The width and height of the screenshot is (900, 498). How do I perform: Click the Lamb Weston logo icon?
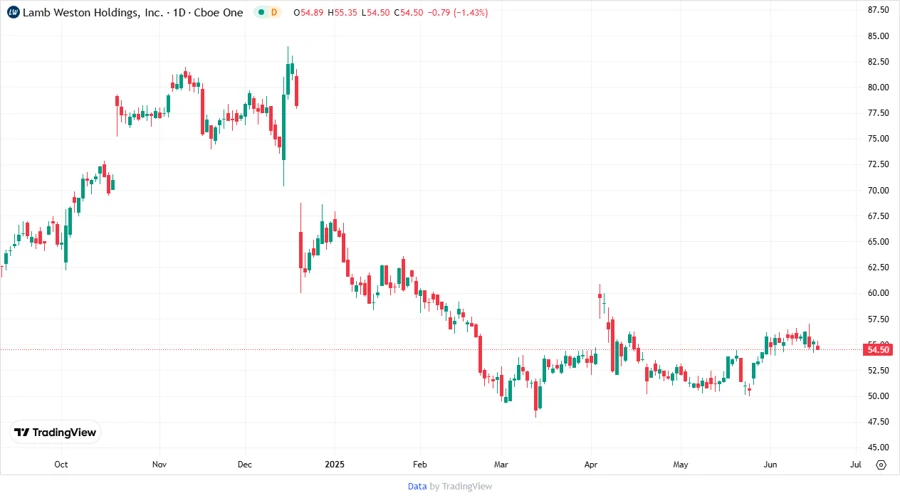[x=13, y=12]
